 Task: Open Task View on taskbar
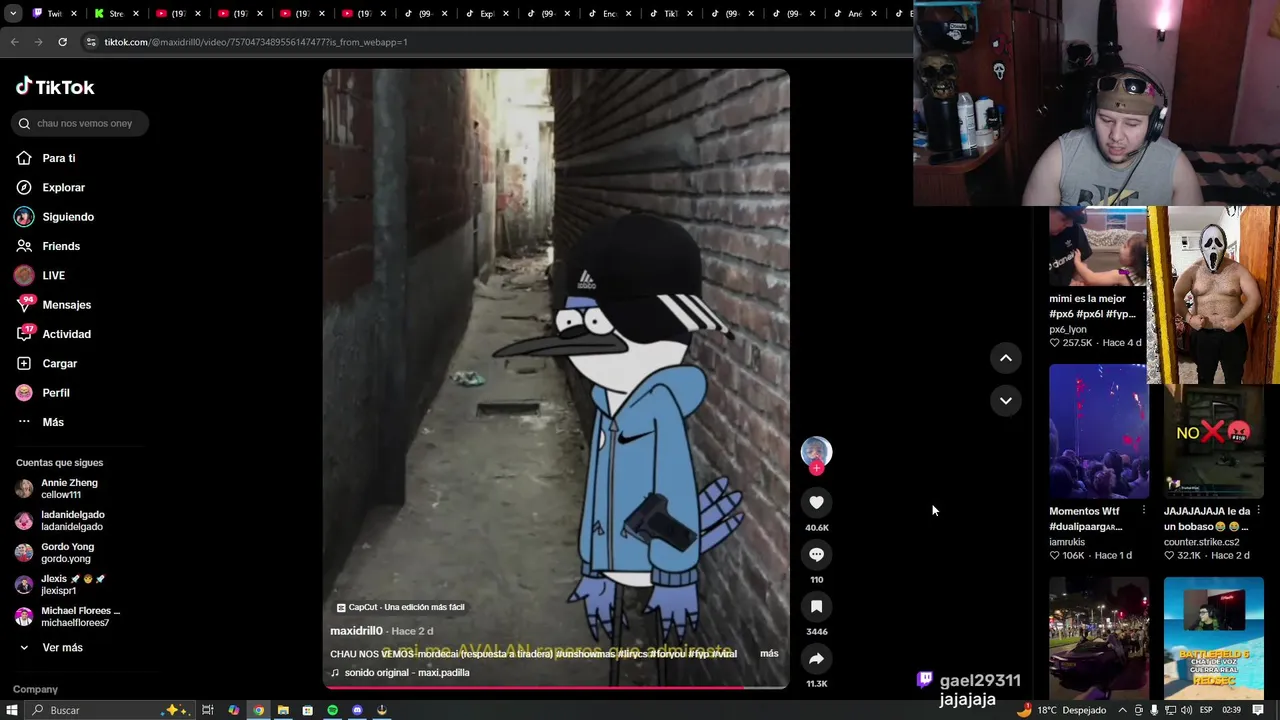click(208, 710)
